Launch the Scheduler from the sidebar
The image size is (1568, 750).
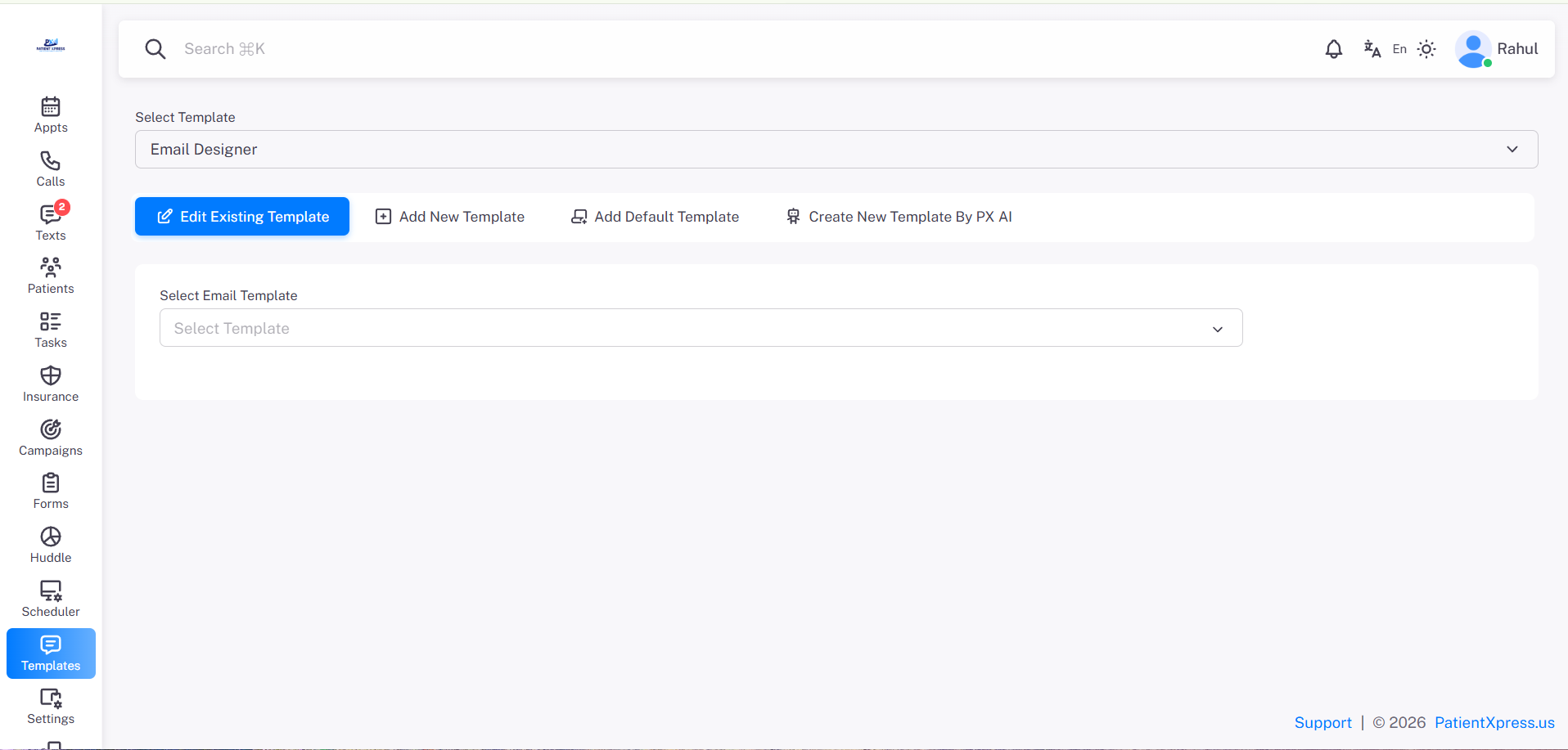pos(50,598)
